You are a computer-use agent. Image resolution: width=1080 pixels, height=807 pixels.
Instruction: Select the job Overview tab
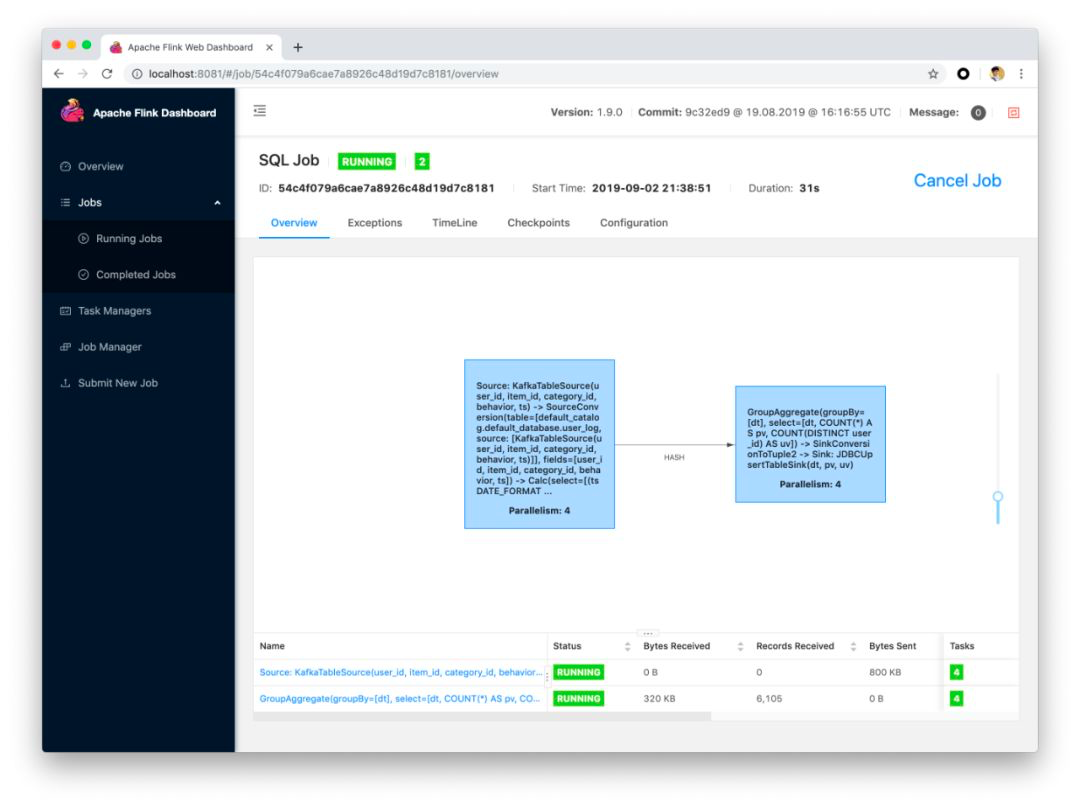(294, 222)
